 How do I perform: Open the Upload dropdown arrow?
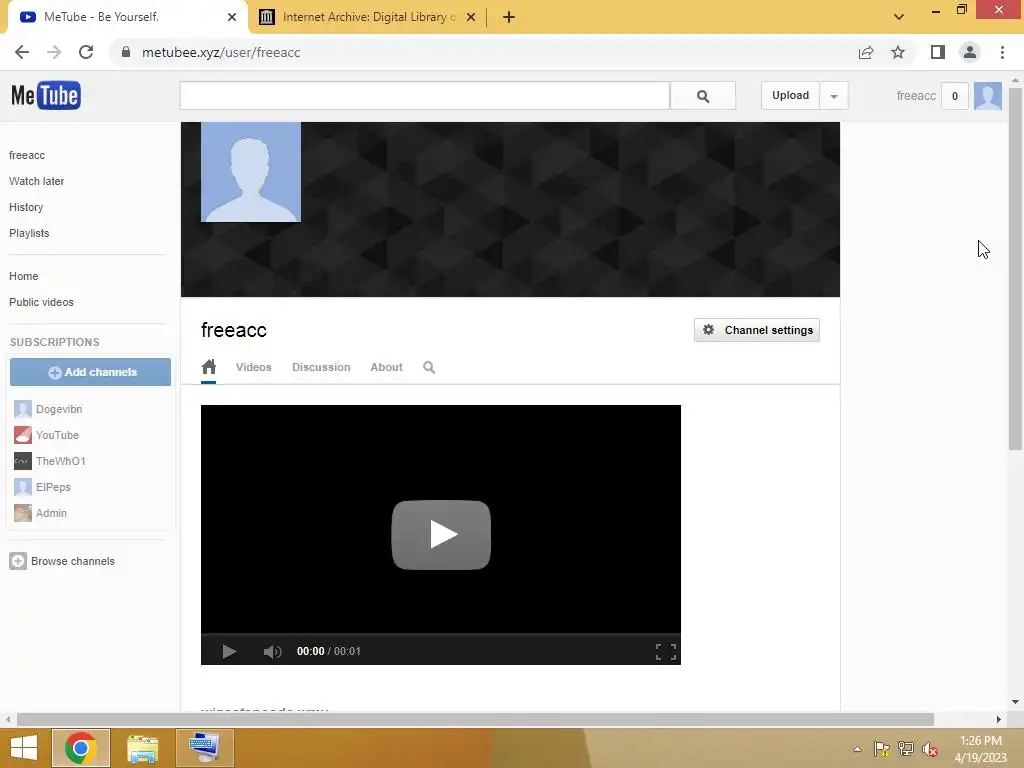(834, 96)
